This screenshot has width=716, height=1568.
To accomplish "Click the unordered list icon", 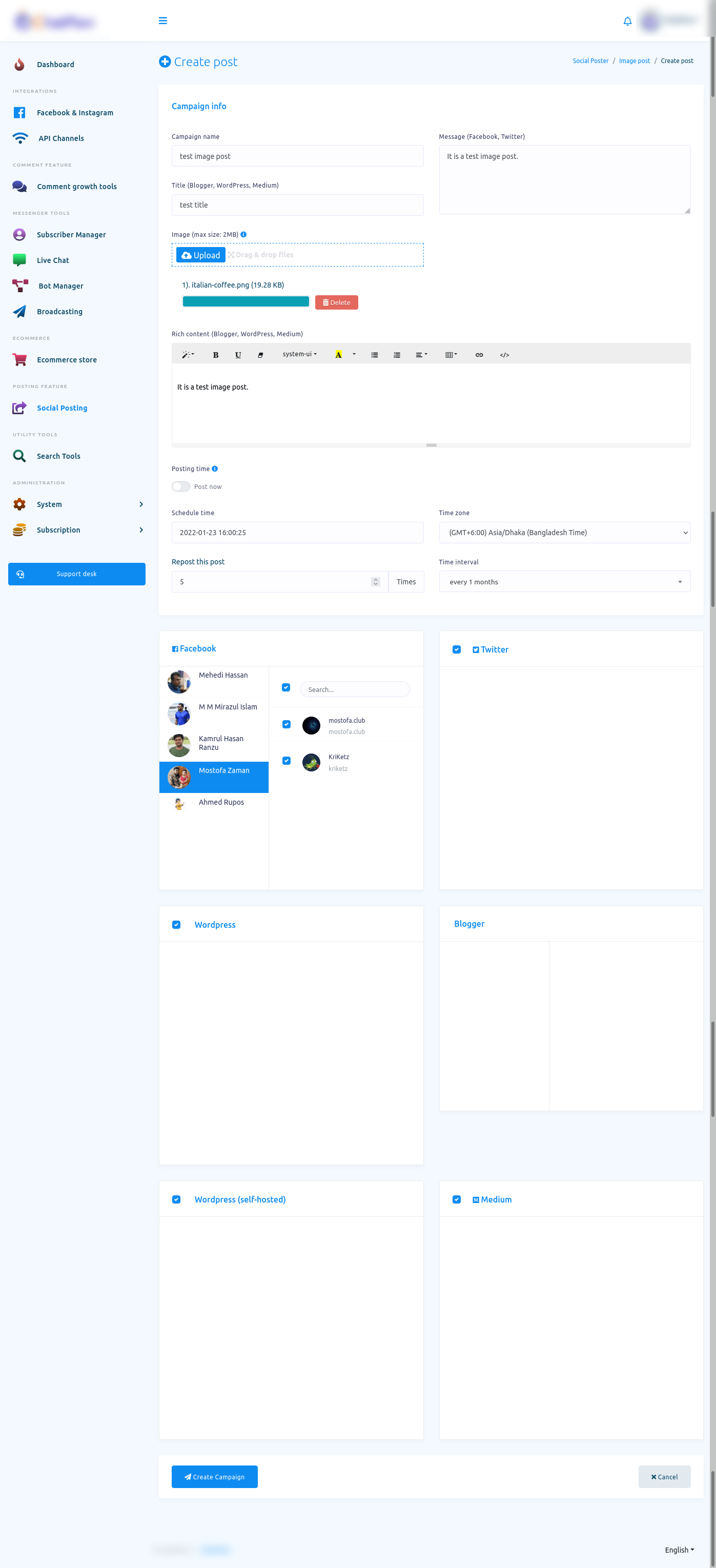I will (x=375, y=355).
